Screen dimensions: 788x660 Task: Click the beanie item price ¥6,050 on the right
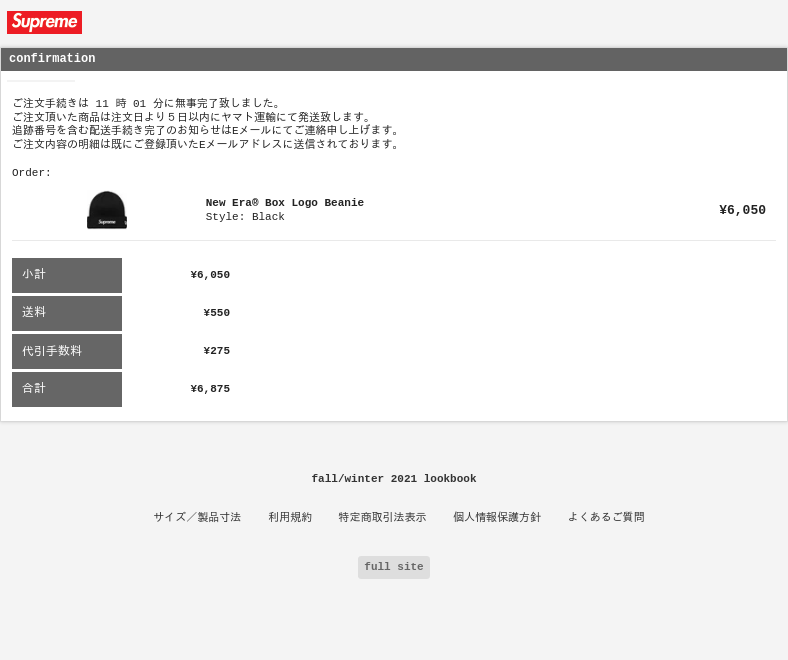coord(742,210)
